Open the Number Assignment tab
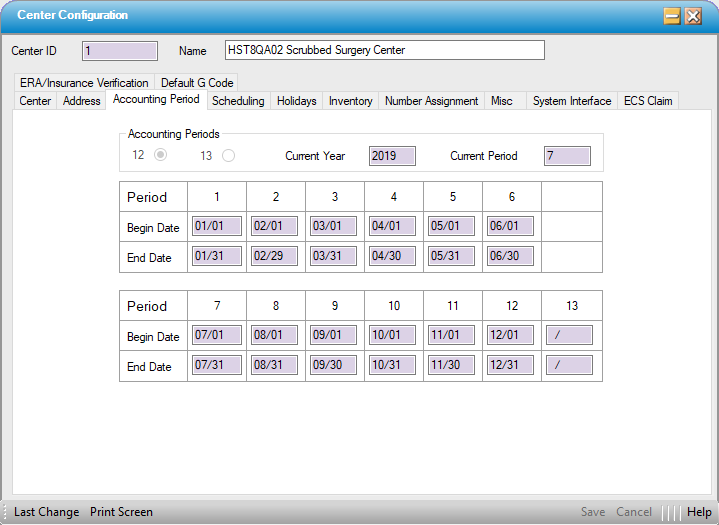This screenshot has width=719, height=525. [431, 101]
